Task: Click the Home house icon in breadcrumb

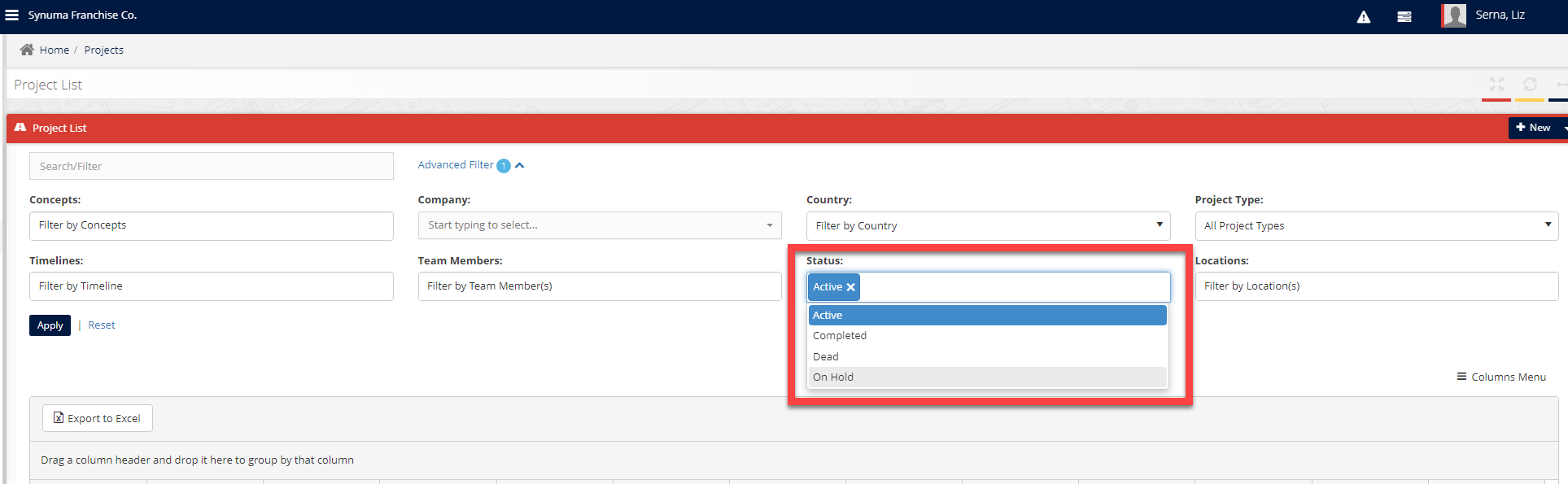Action: pyautogui.click(x=27, y=50)
